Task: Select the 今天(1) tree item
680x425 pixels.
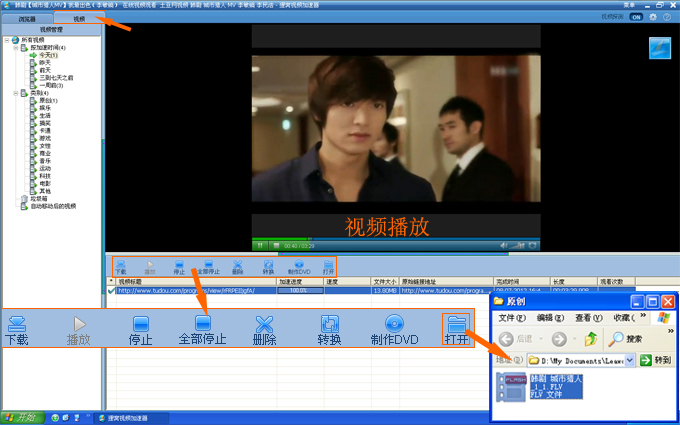Action: [x=49, y=55]
